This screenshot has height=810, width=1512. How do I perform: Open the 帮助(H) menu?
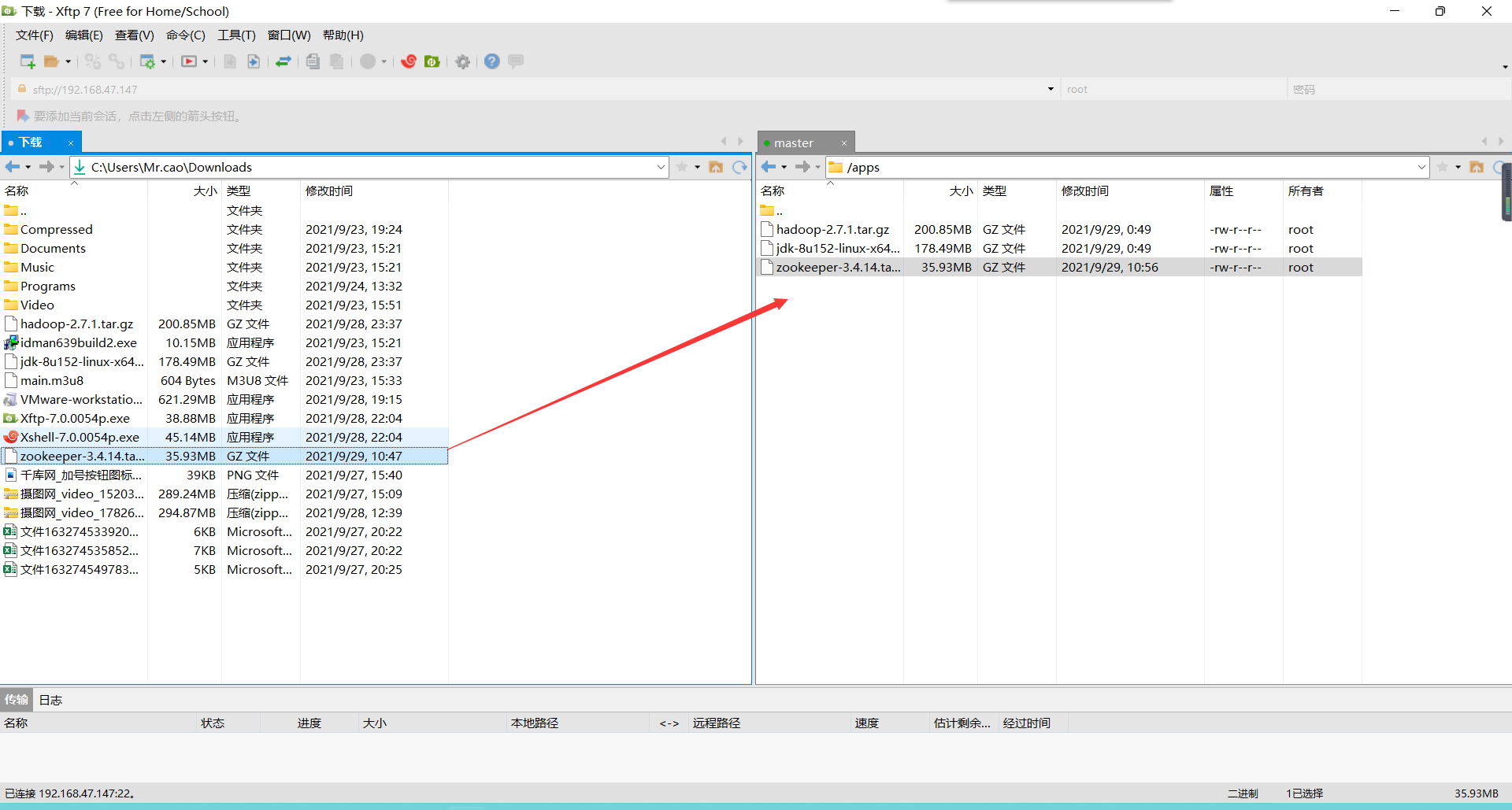[343, 35]
